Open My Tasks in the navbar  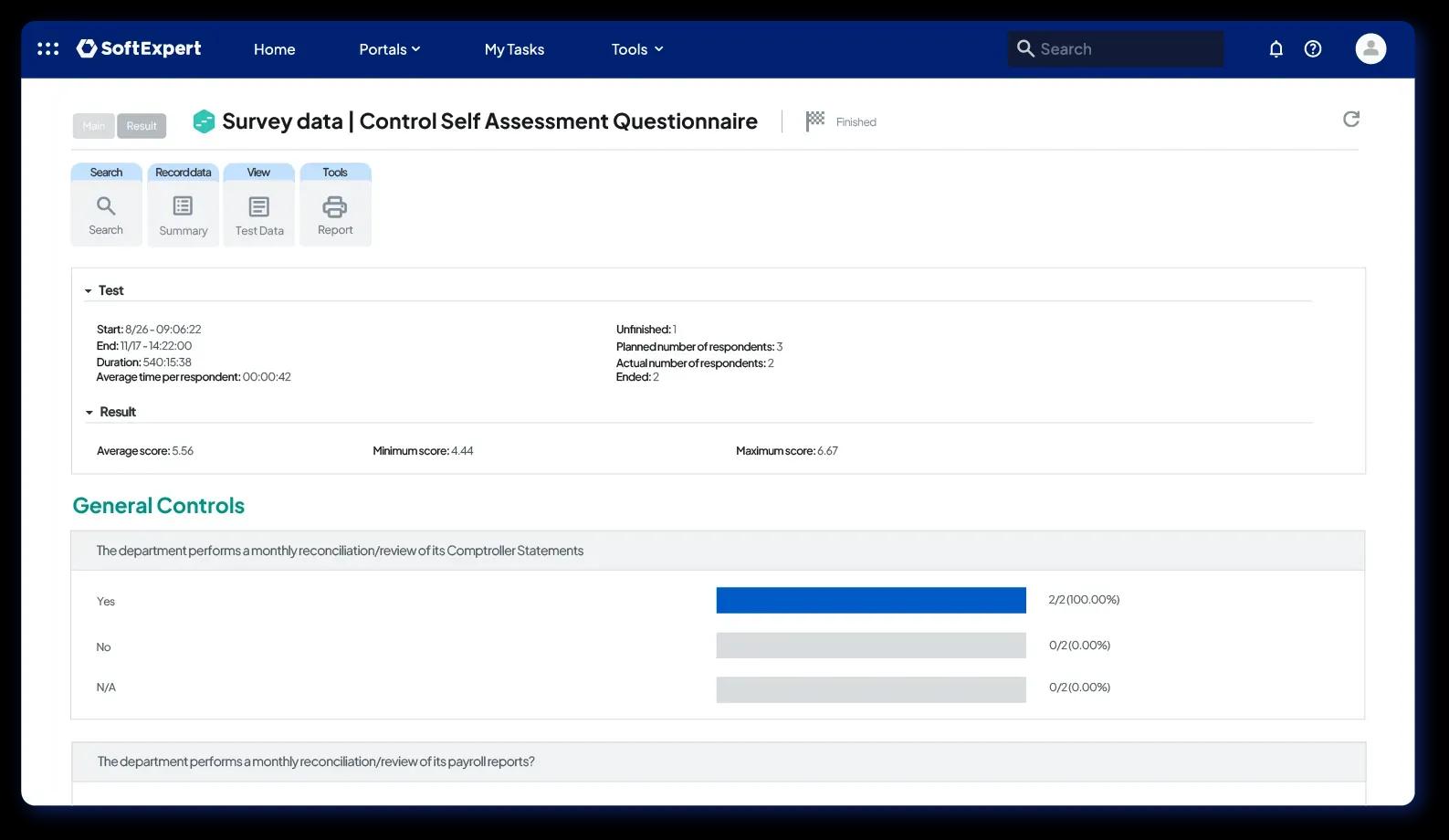click(514, 49)
